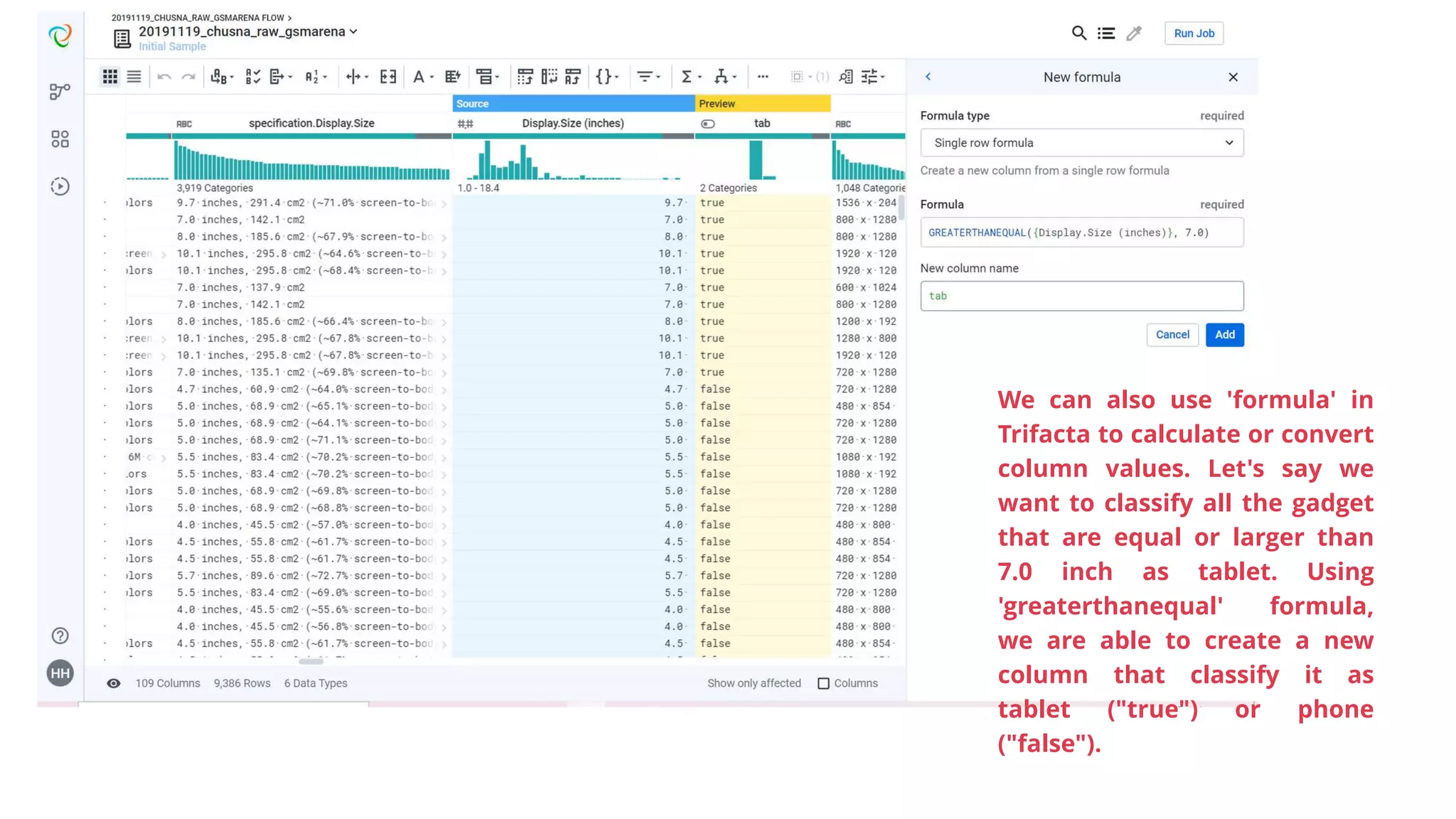Click the 9,386 Rows status text

(x=242, y=683)
